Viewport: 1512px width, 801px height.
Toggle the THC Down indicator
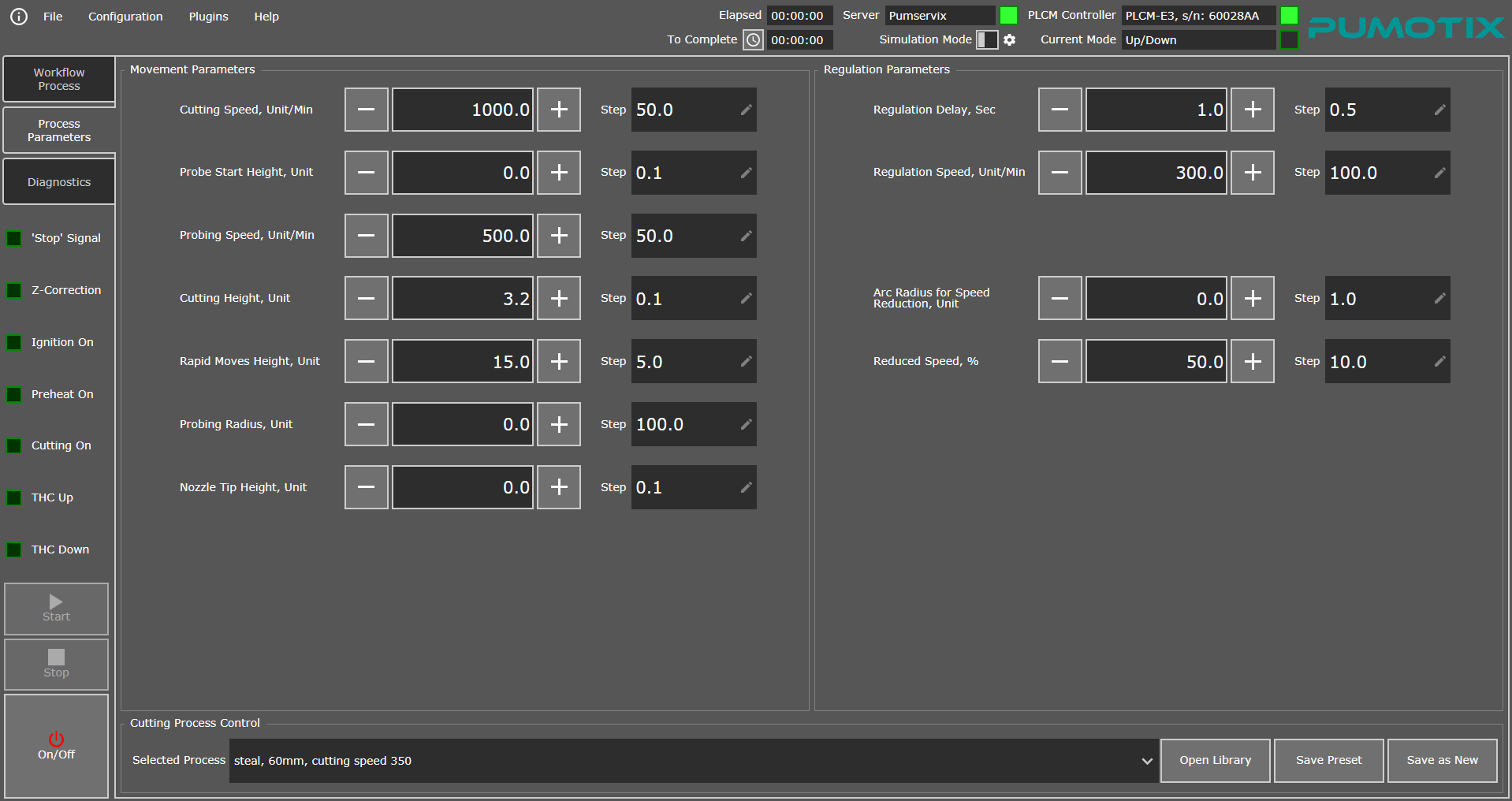click(x=14, y=550)
